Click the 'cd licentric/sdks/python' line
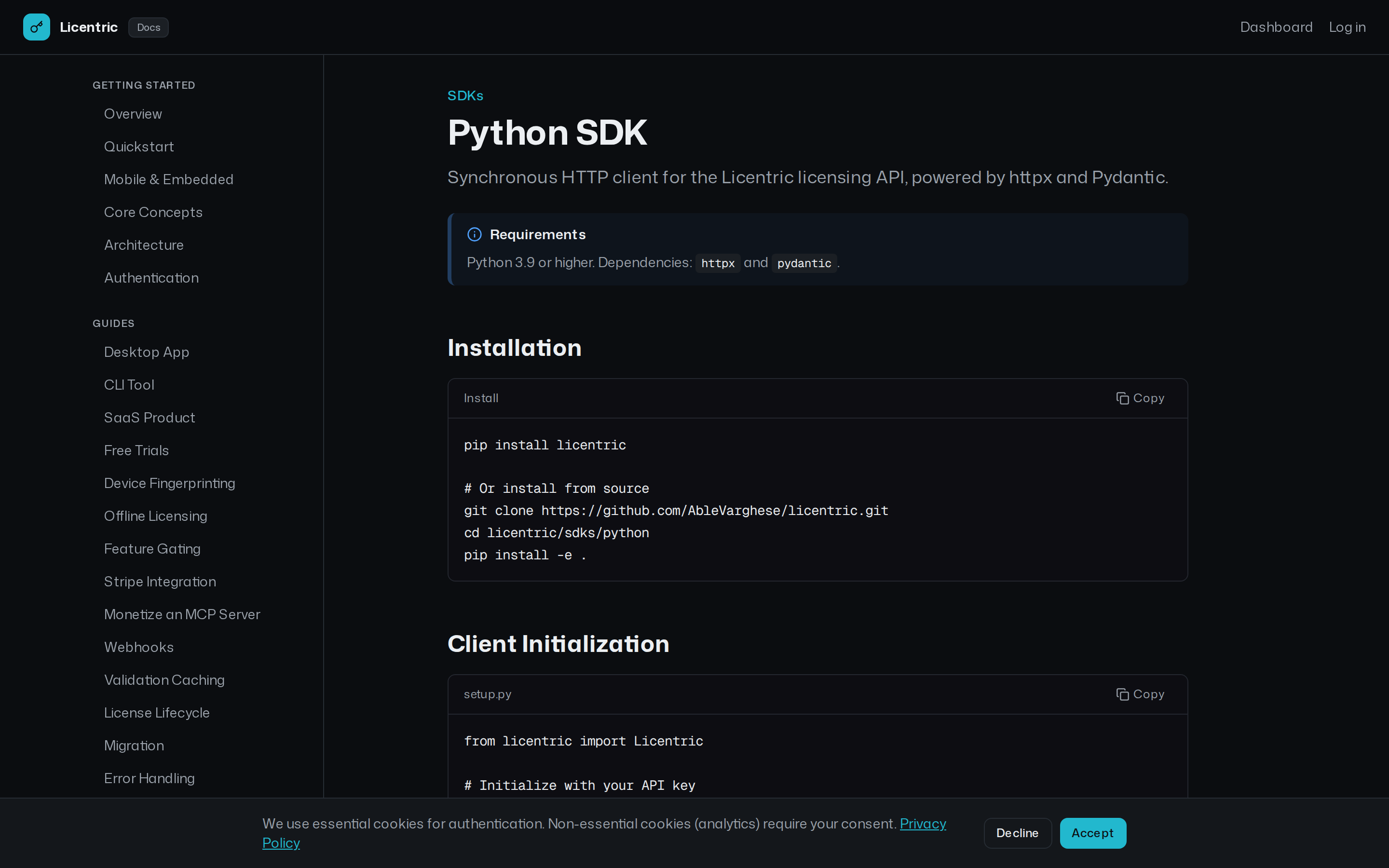The height and width of the screenshot is (868, 1389). (x=556, y=533)
